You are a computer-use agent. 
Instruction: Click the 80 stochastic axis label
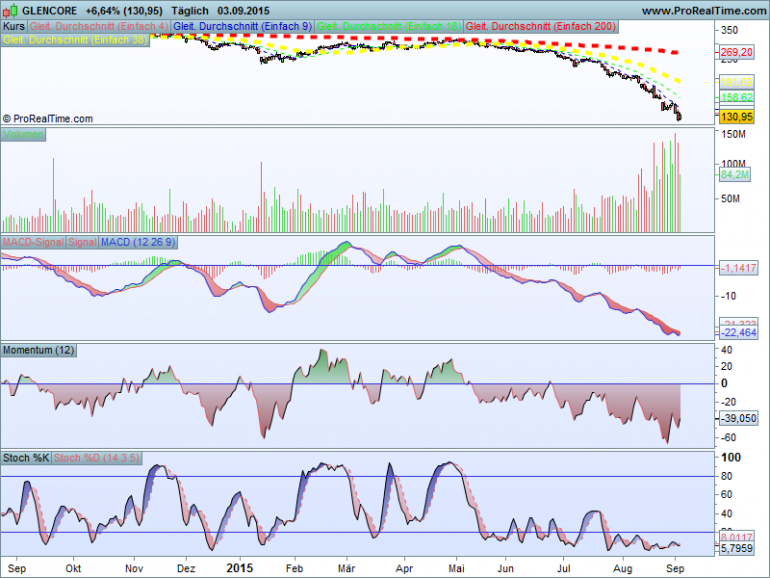[x=726, y=476]
